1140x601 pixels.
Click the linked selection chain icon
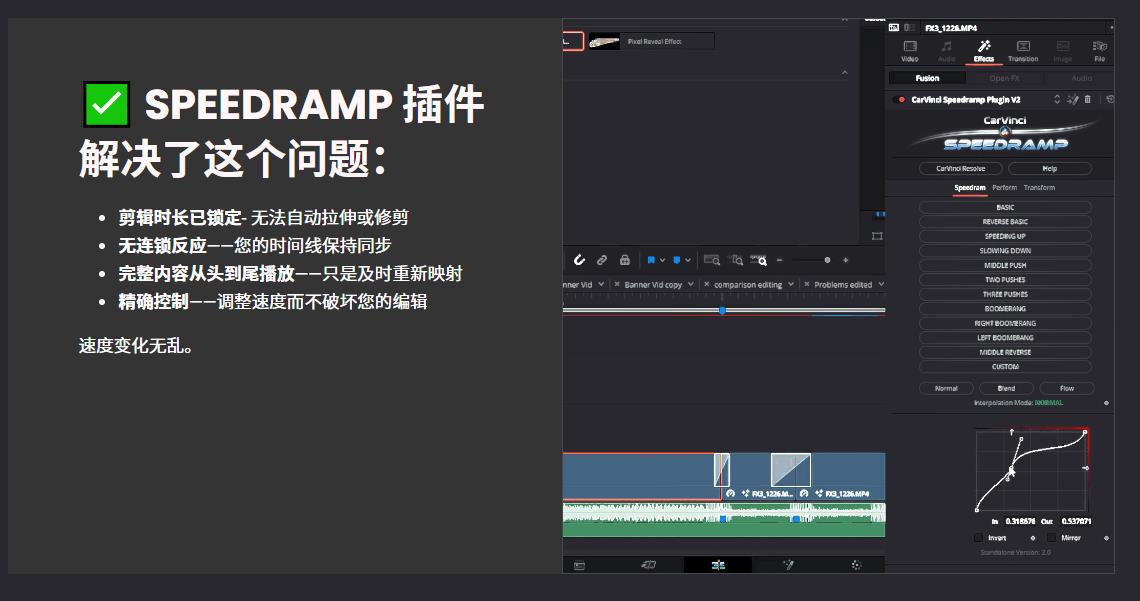point(602,260)
